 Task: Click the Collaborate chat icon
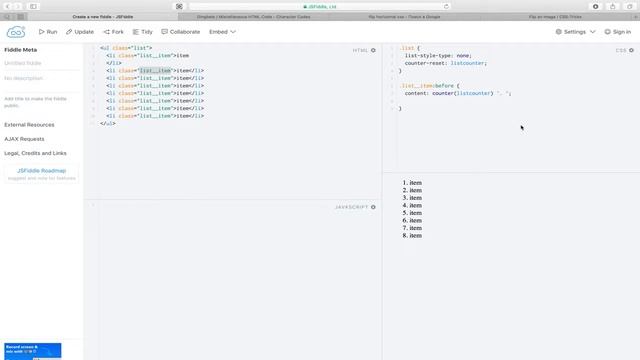click(x=164, y=32)
